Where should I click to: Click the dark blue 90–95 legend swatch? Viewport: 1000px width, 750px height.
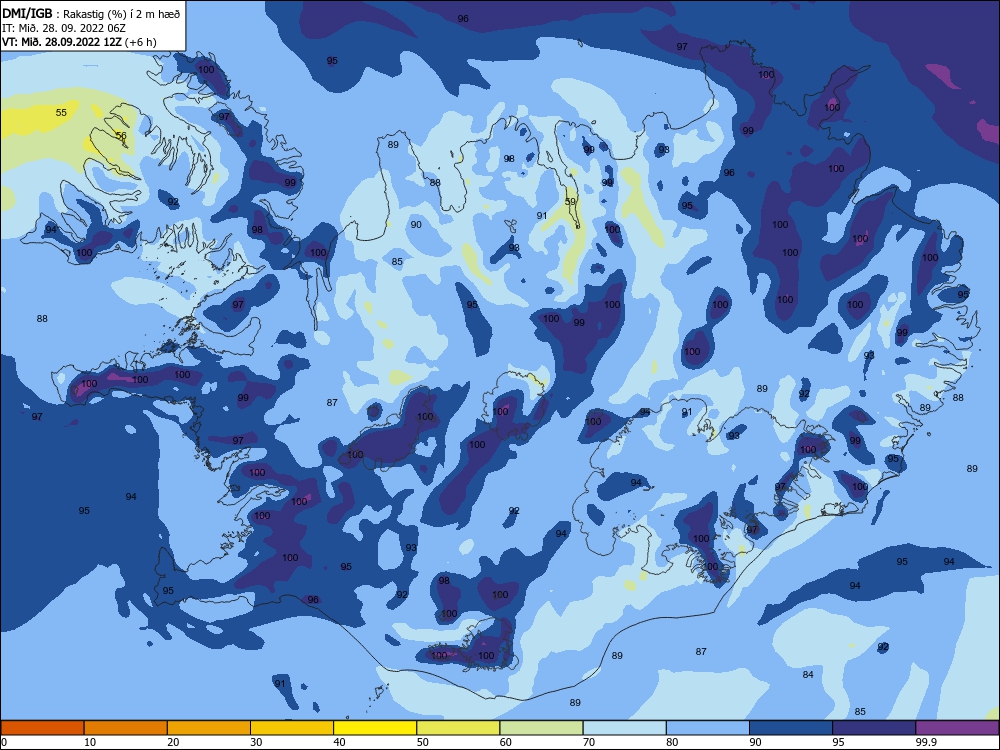791,728
